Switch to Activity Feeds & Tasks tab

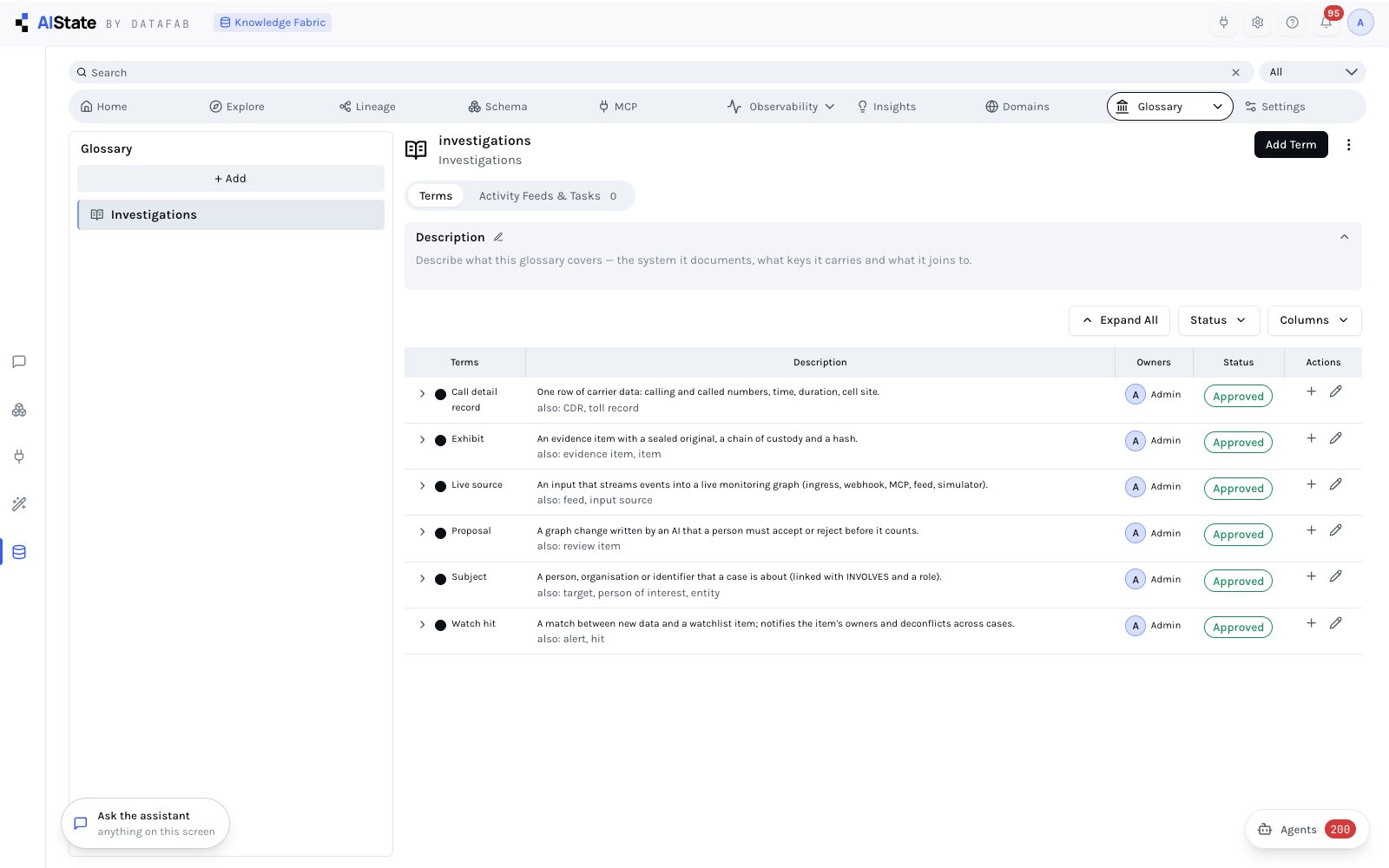[x=548, y=196]
